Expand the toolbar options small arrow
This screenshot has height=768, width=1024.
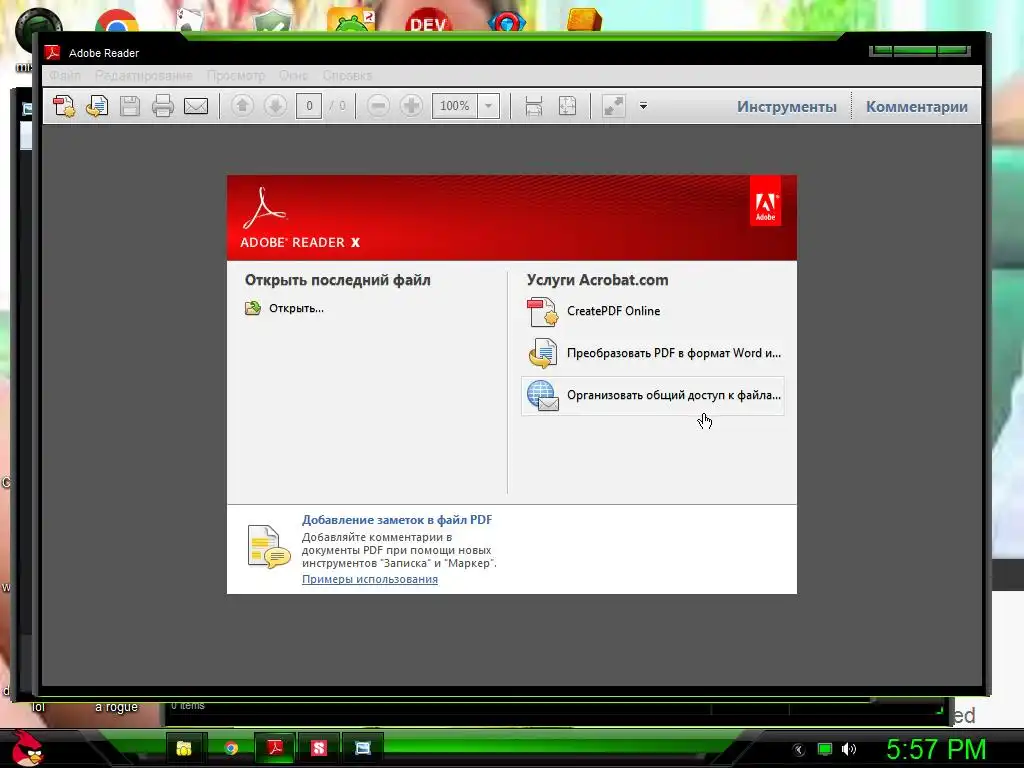tap(643, 106)
